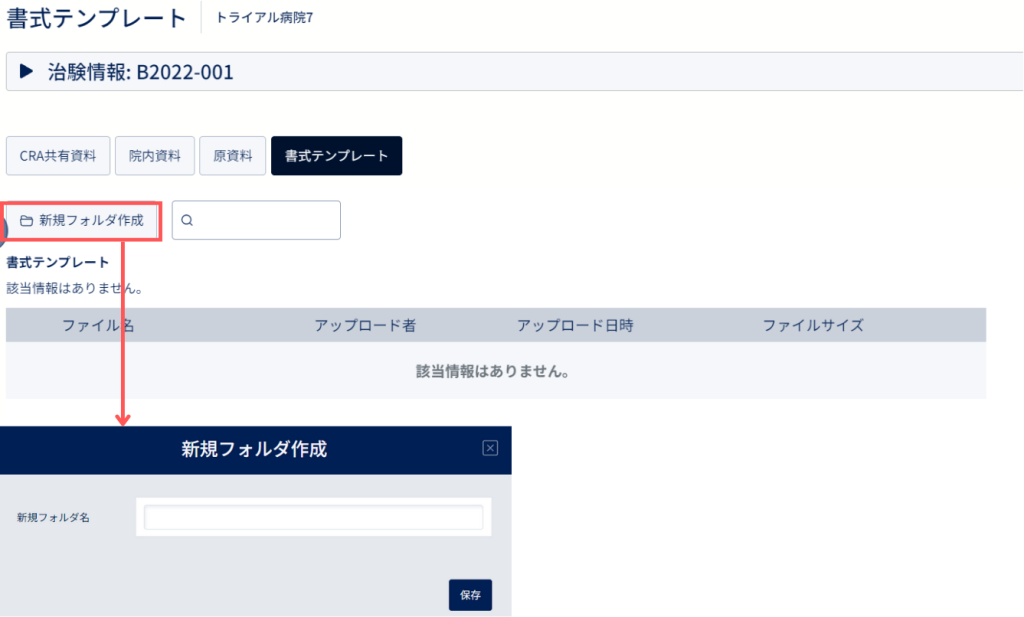Click the アップロード者 column header
Viewport: 1024px width, 617px height.
365,325
